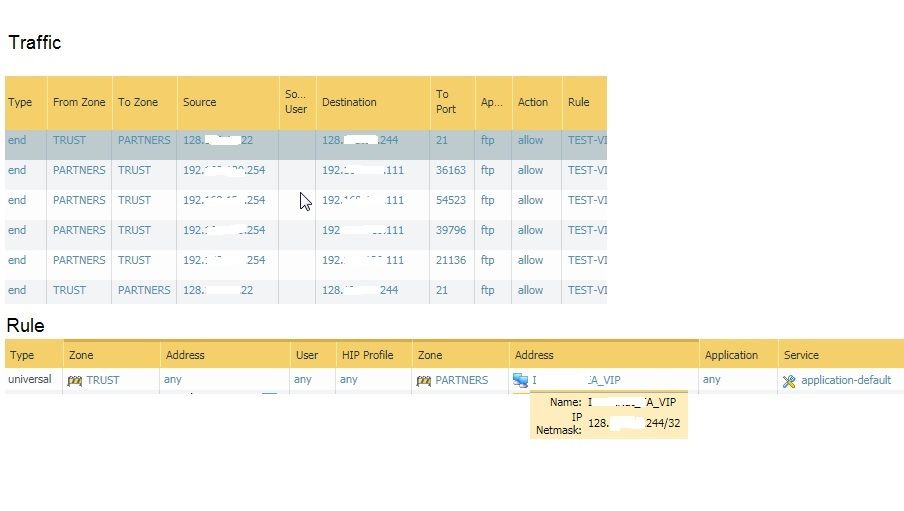This screenshot has width=904, height=511.
Task: Click the PARTNERS zone icon in the rule row
Action: pos(423,381)
